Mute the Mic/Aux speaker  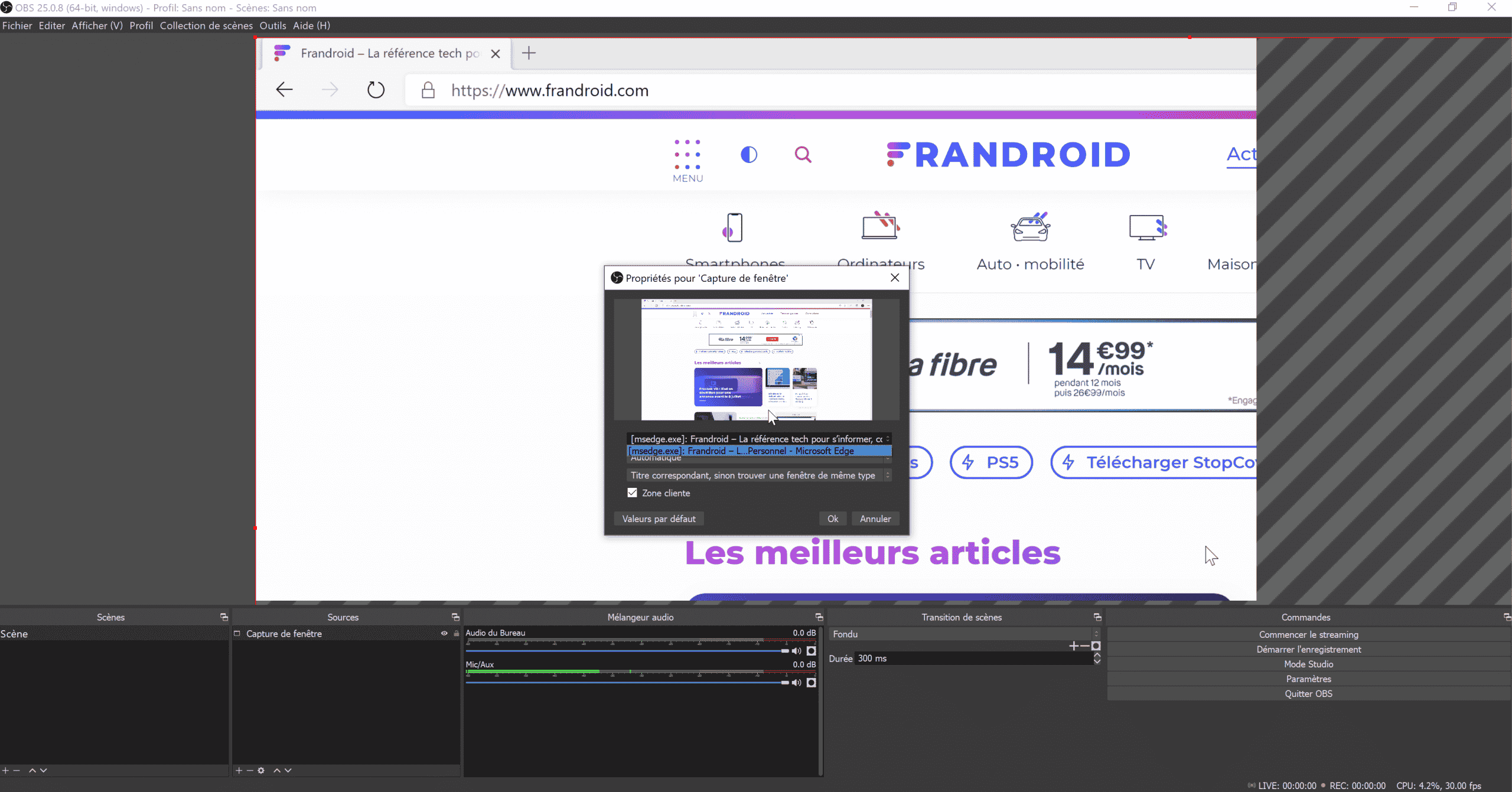tap(796, 683)
